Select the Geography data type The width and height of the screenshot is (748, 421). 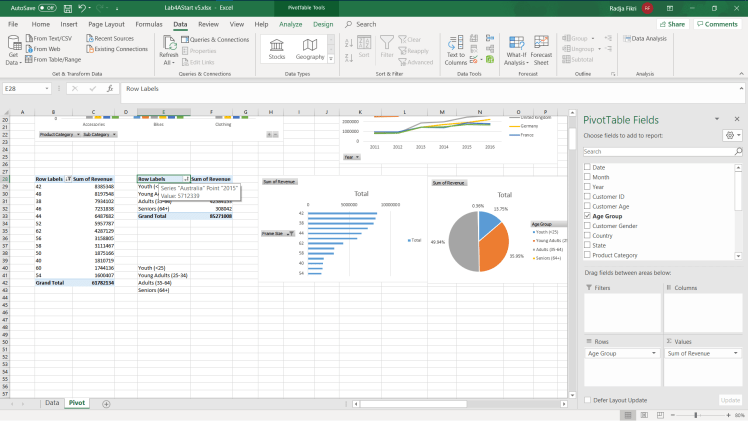(310, 47)
